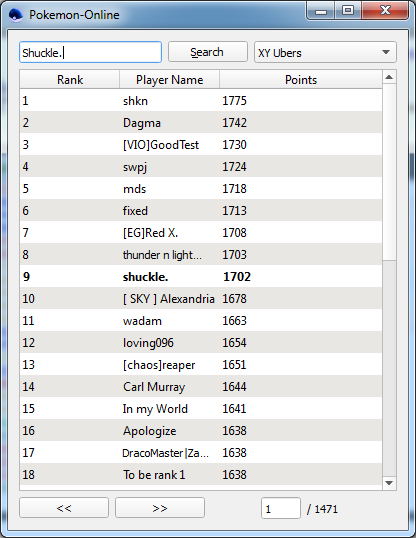Select the DracoMaster|Za... player row
This screenshot has width=416, height=538.
click(x=201, y=453)
